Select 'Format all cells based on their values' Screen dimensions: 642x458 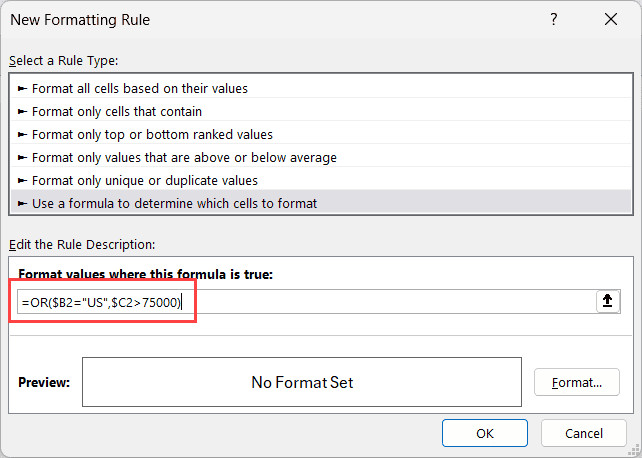(x=140, y=88)
